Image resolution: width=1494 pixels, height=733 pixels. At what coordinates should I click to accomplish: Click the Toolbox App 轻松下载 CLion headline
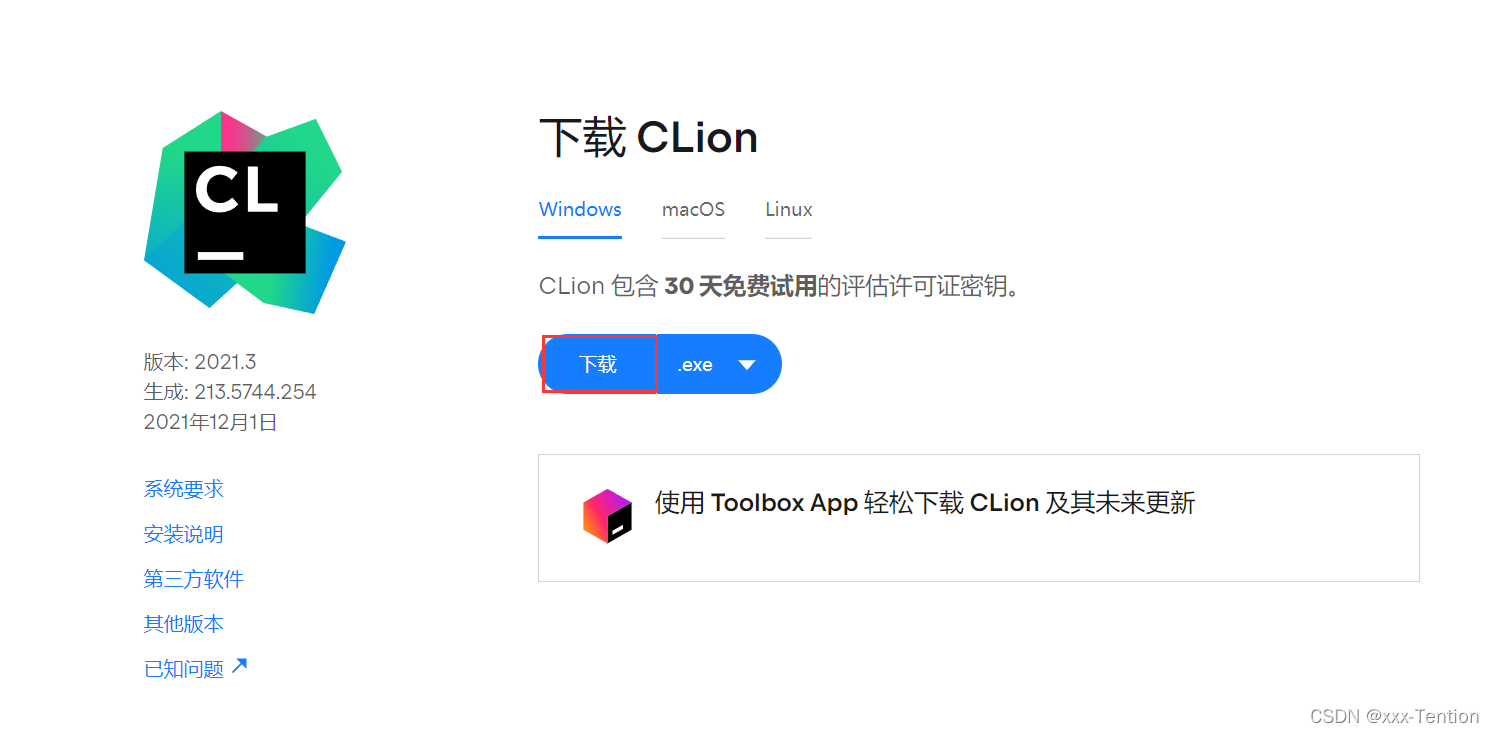[925, 502]
